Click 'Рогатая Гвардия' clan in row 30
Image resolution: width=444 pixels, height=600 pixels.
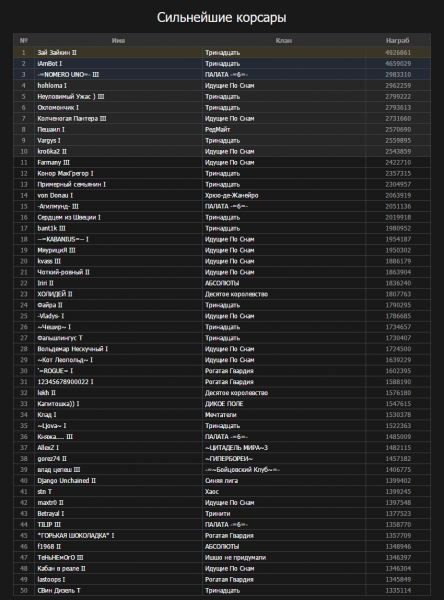(229, 371)
